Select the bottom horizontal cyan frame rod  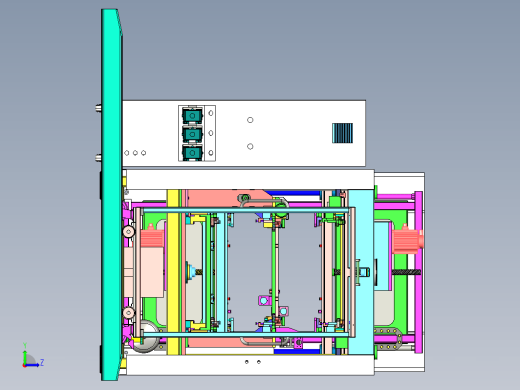point(245,334)
